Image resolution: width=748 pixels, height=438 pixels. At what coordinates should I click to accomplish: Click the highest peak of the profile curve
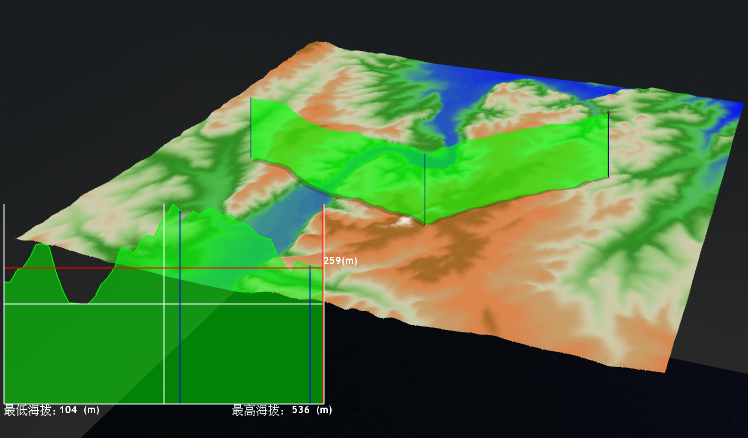tap(174, 207)
